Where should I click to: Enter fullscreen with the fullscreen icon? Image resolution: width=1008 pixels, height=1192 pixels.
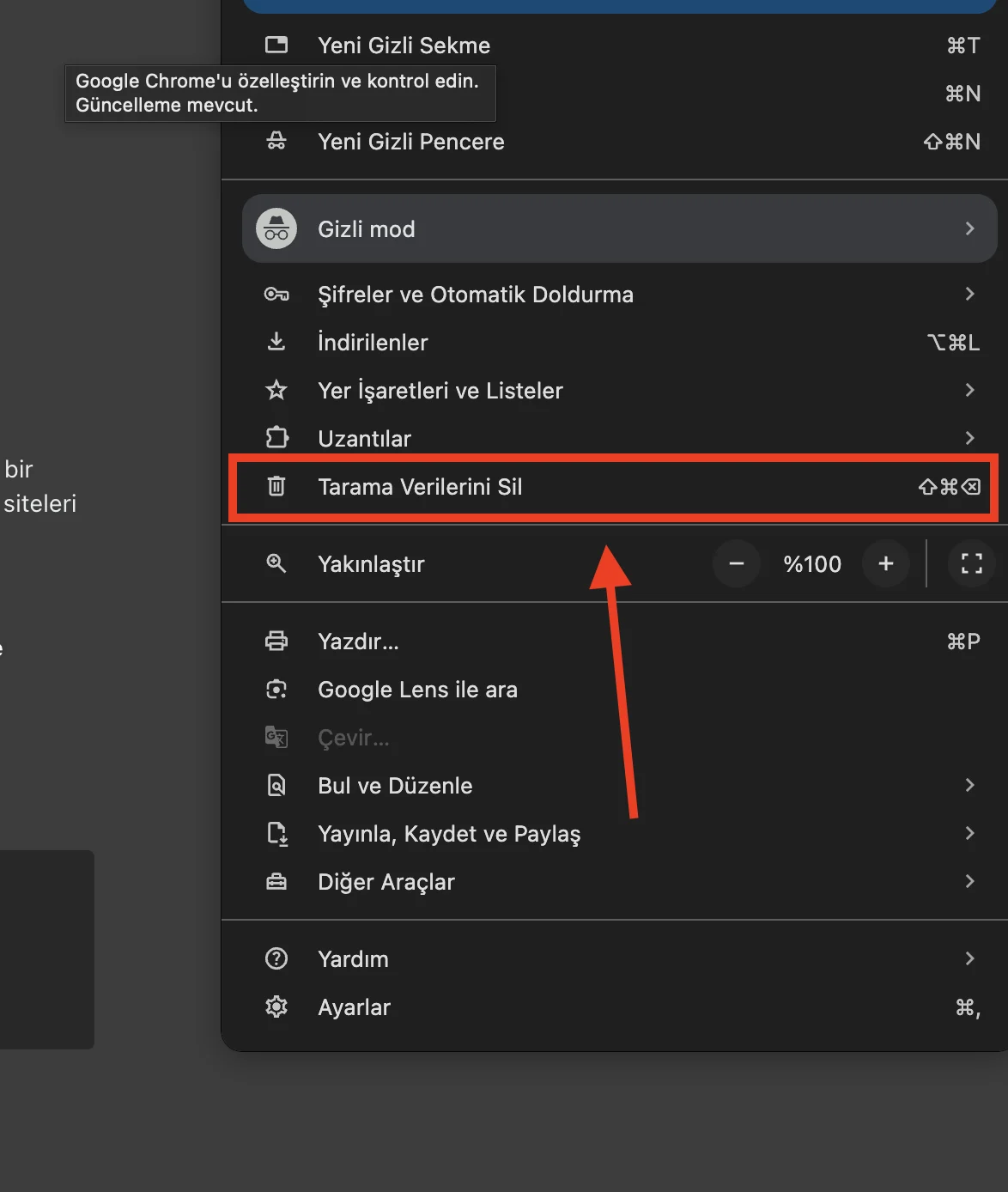[x=972, y=563]
